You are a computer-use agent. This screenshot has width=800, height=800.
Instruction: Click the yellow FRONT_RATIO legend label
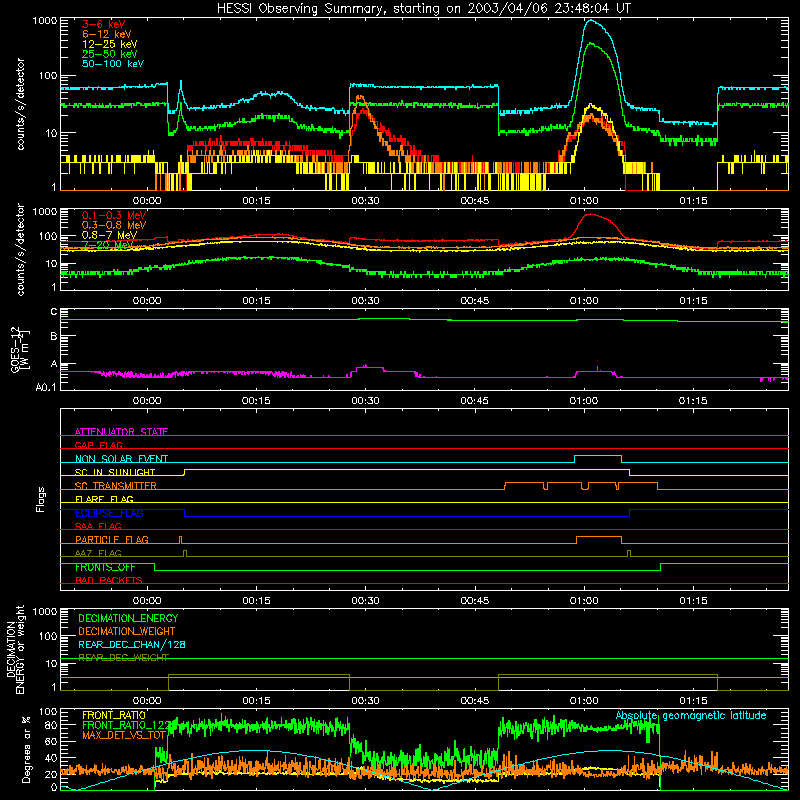pyautogui.click(x=114, y=715)
